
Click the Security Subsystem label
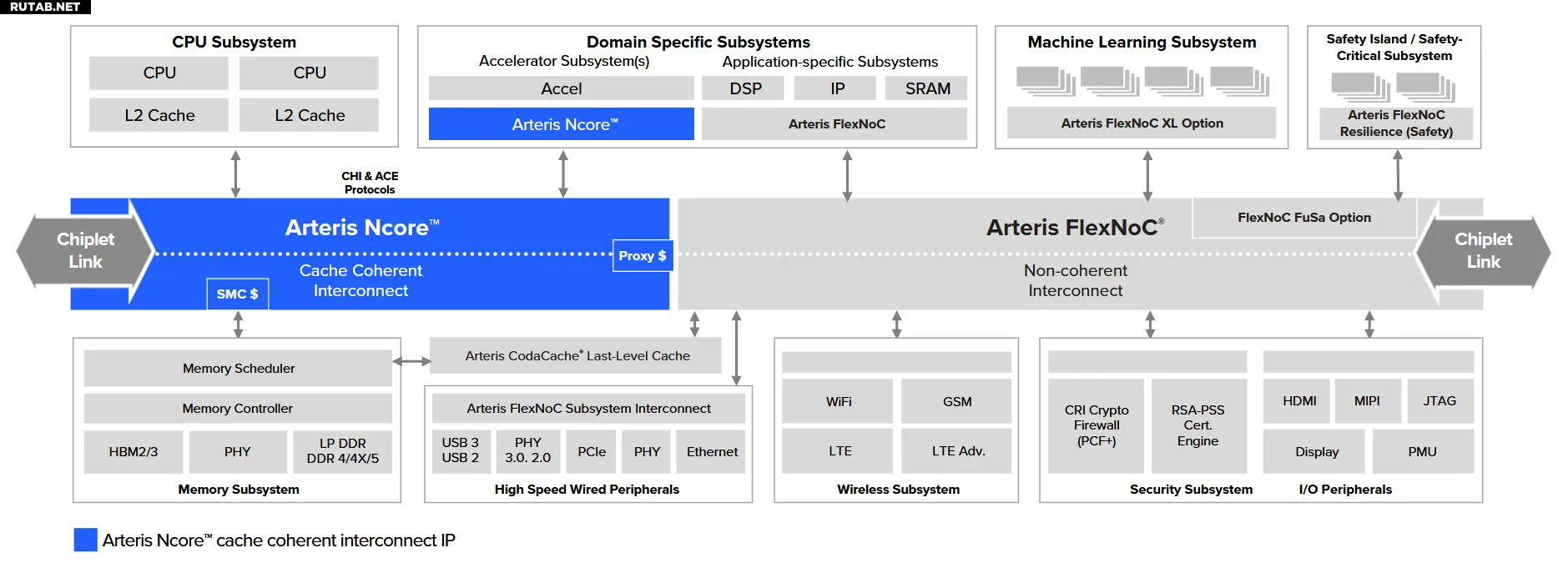click(x=1191, y=490)
